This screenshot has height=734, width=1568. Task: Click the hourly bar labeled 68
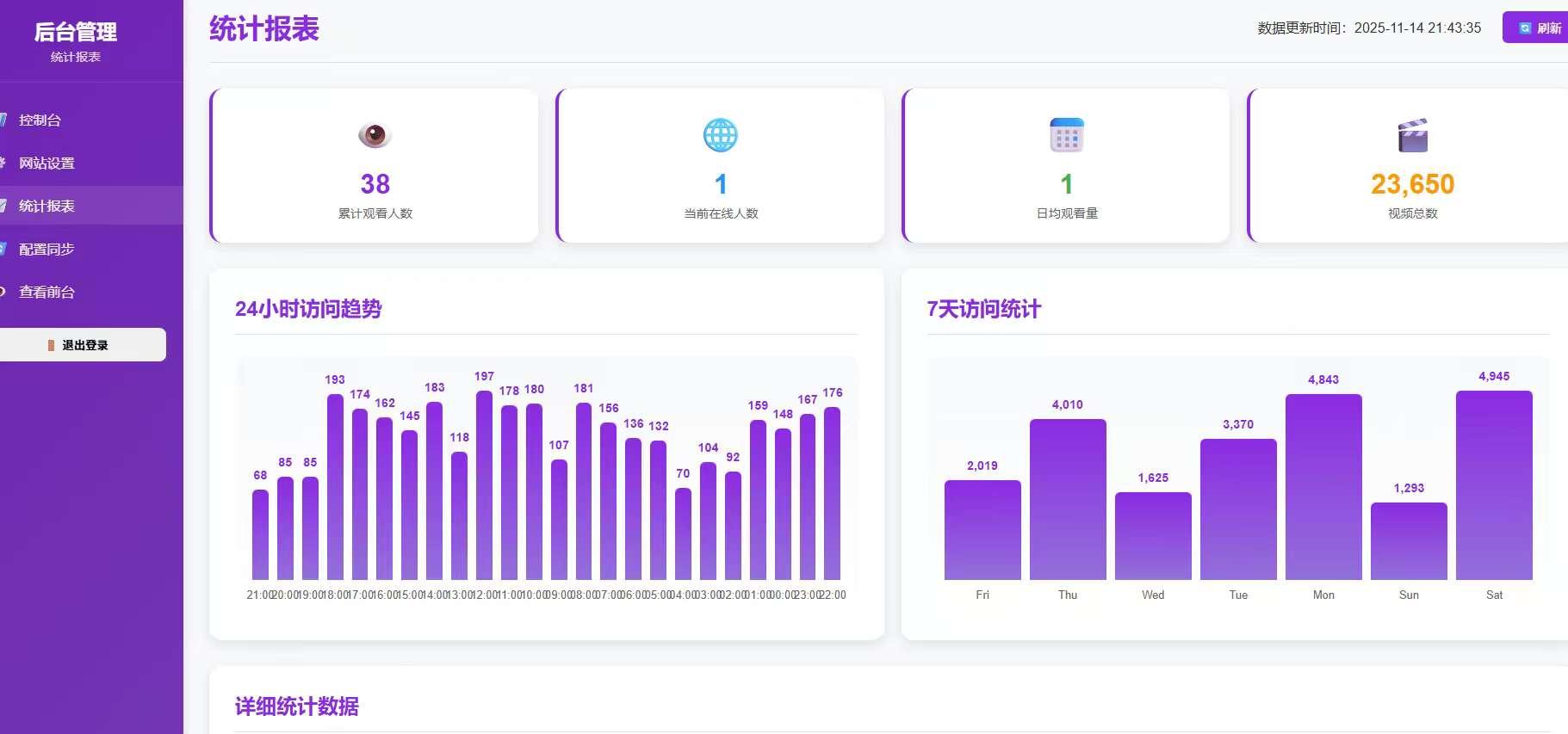click(260, 535)
